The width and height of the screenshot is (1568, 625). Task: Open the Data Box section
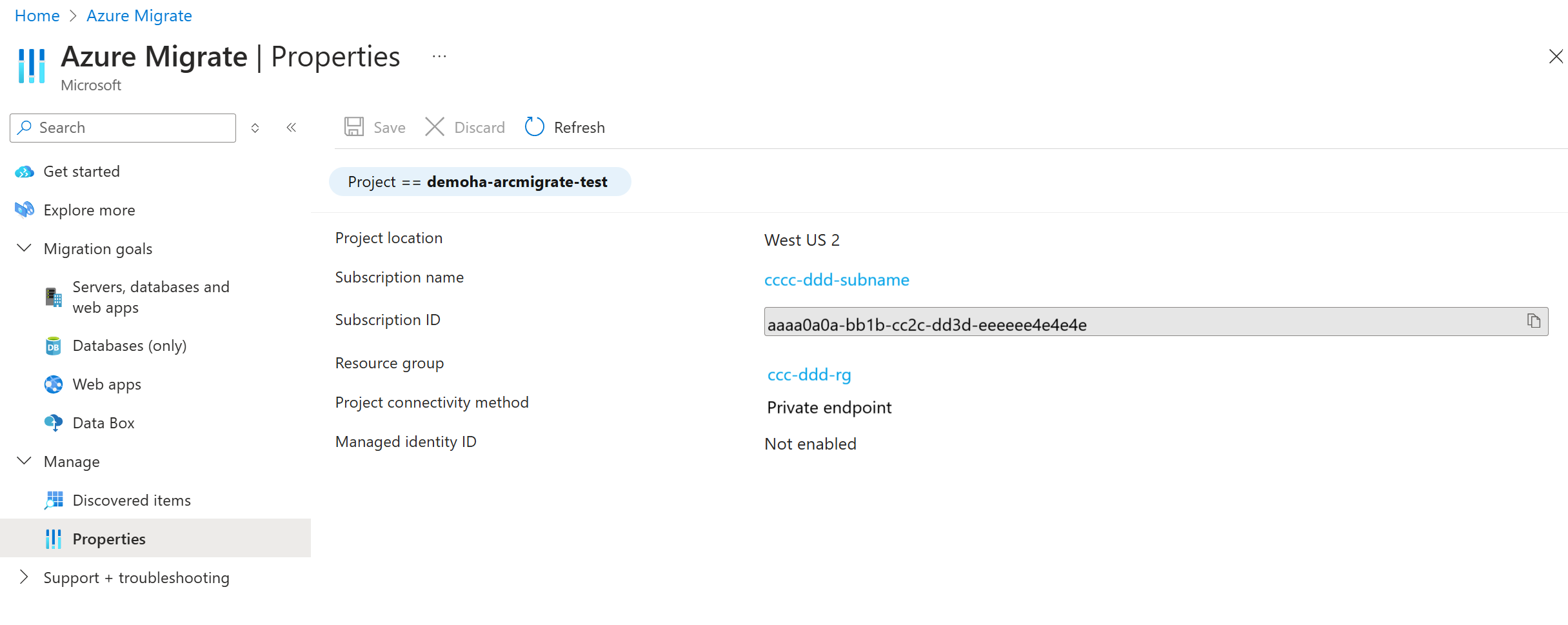[103, 422]
